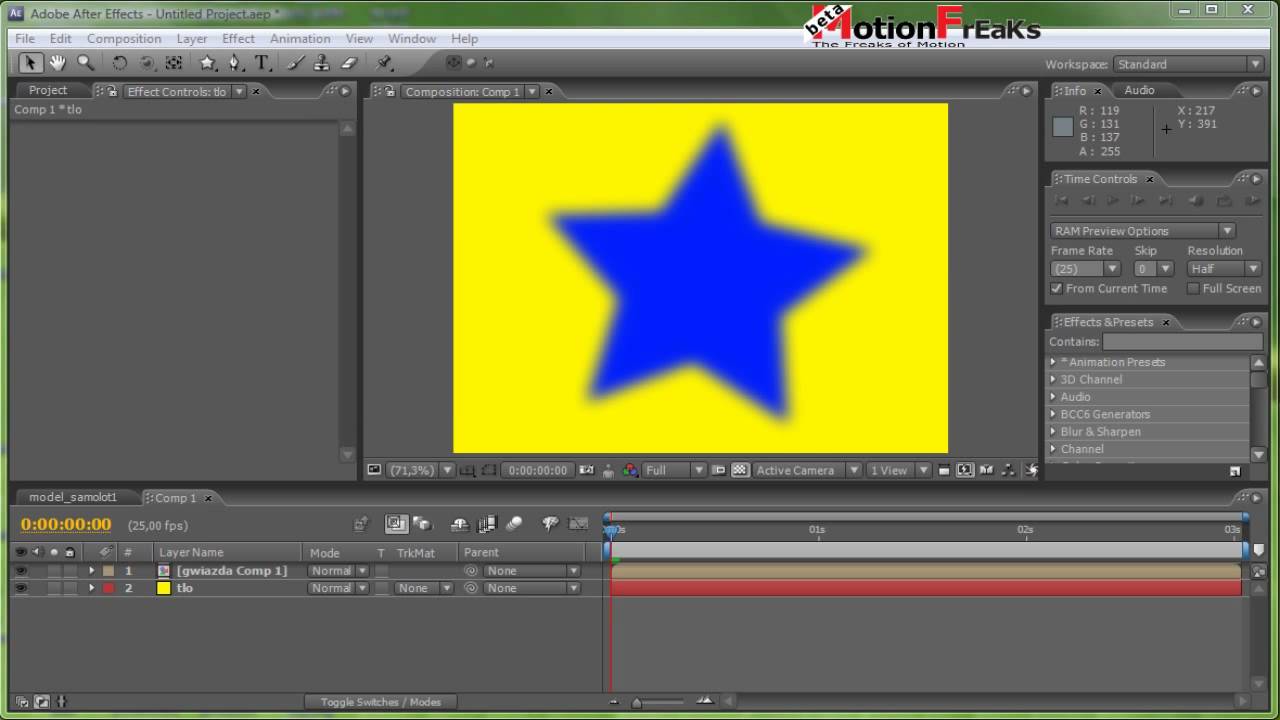Viewport: 1280px width, 720px height.
Task: Click the open parent composition icon
Action: [361, 523]
